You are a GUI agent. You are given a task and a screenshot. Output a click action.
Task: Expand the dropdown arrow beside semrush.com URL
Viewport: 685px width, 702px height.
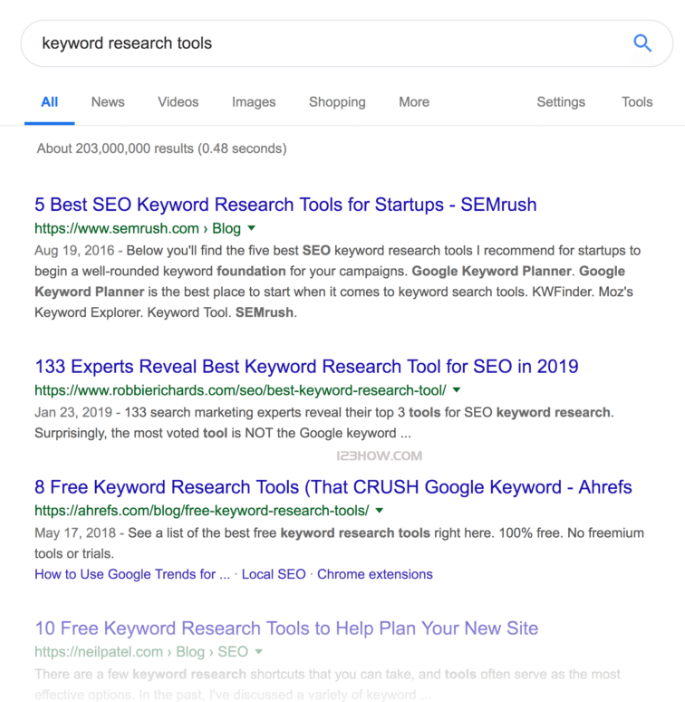253,228
